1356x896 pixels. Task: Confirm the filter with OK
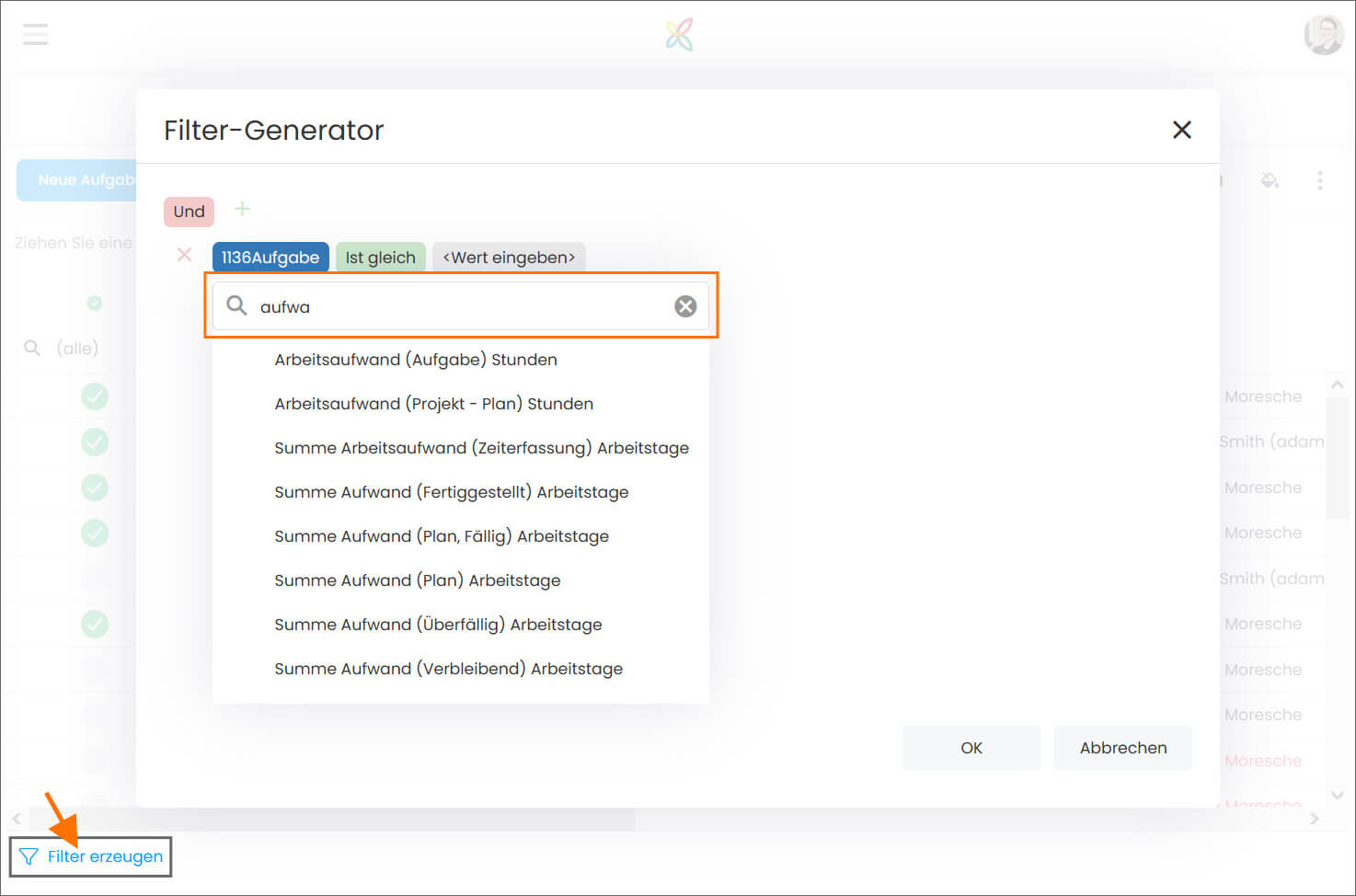pos(971,748)
